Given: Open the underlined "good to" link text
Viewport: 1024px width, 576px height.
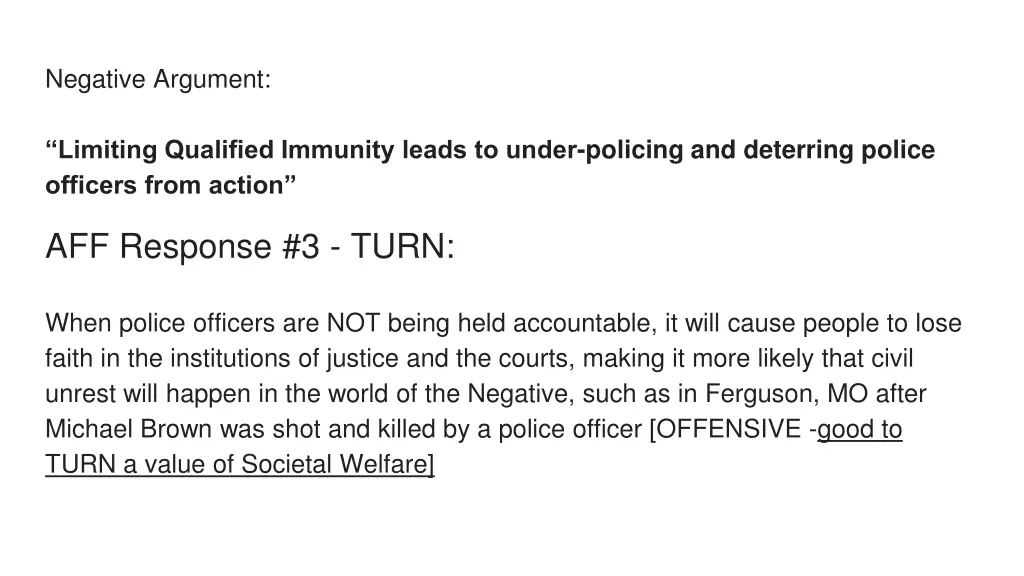Looking at the screenshot, I should (x=859, y=430).
